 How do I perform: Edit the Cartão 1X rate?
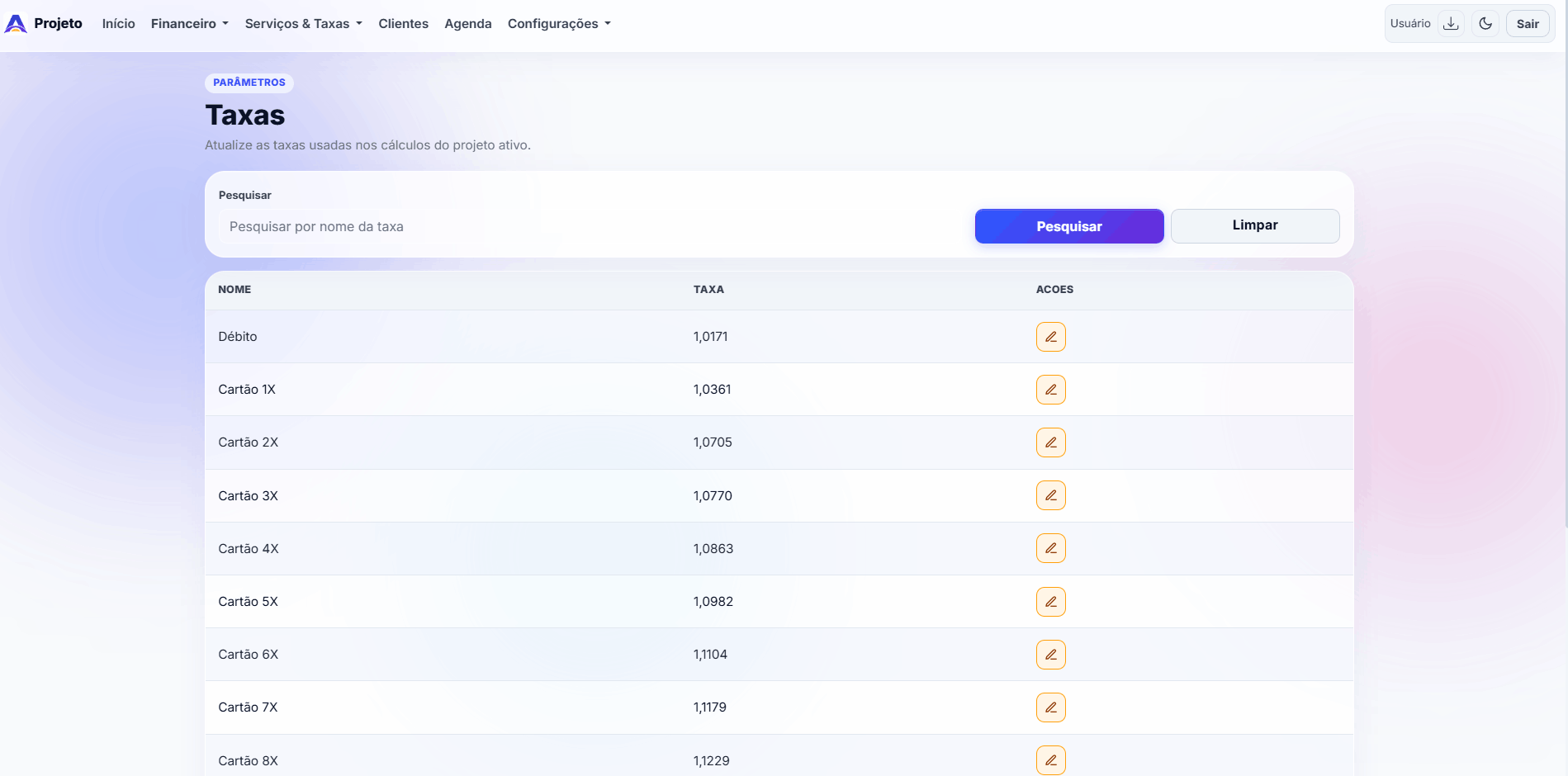1051,390
